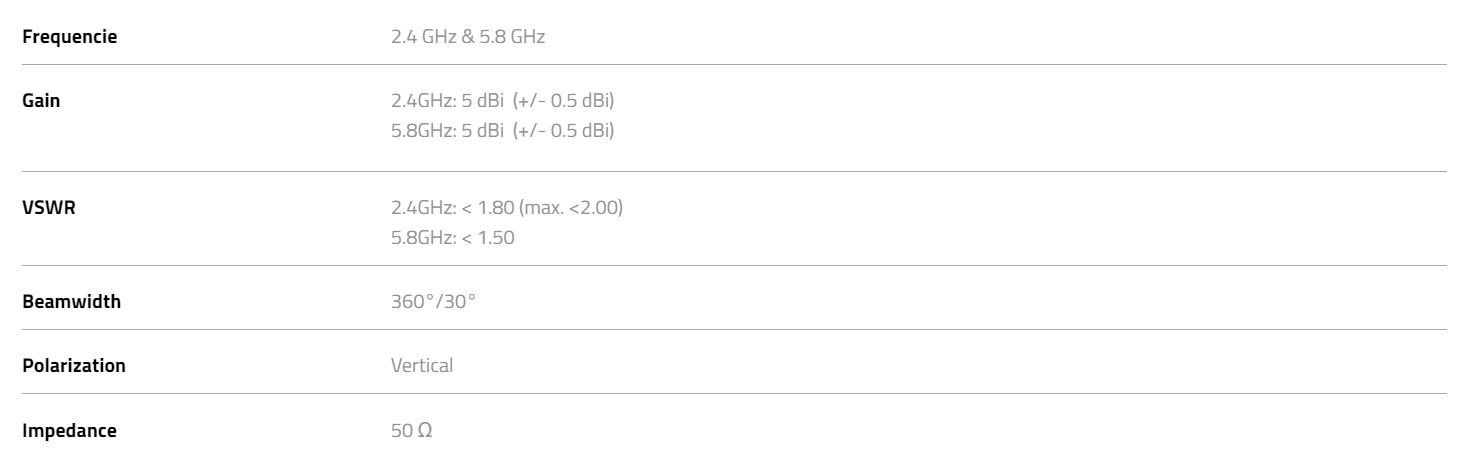The height and width of the screenshot is (461, 1470).
Task: Click the Polarization row label
Action: (74, 366)
